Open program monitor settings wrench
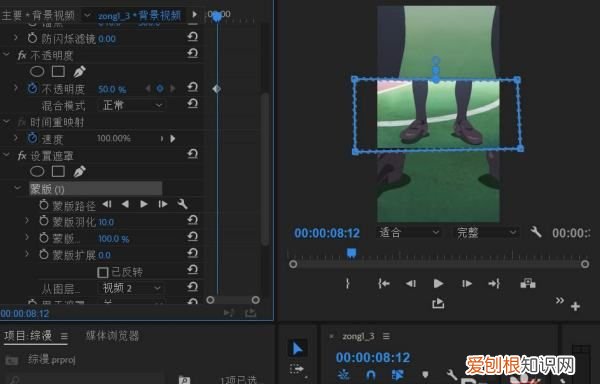600x384 pixels. tap(535, 232)
